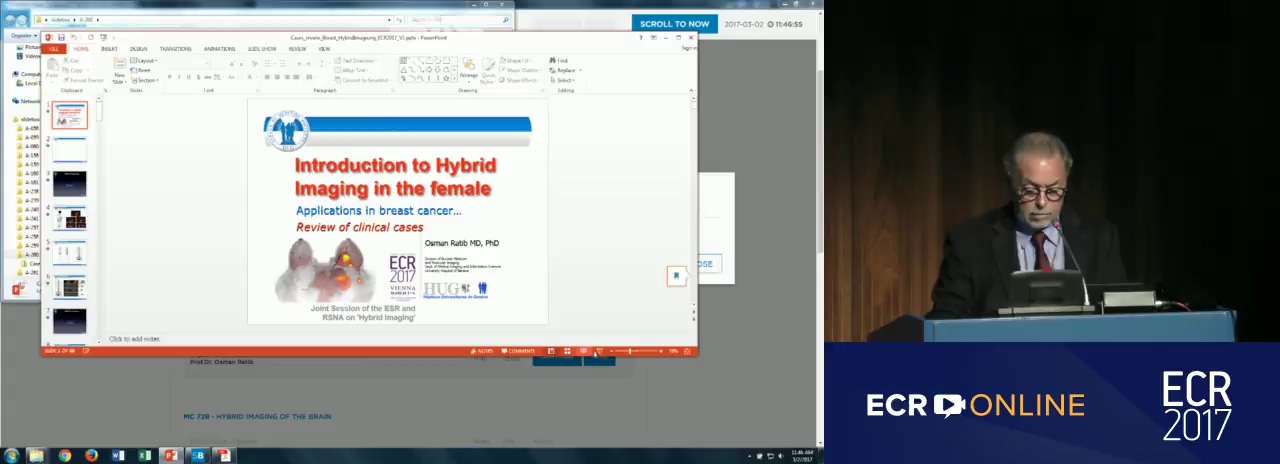Open Word from taskbar
The height and width of the screenshot is (464, 1280).
[x=118, y=456]
